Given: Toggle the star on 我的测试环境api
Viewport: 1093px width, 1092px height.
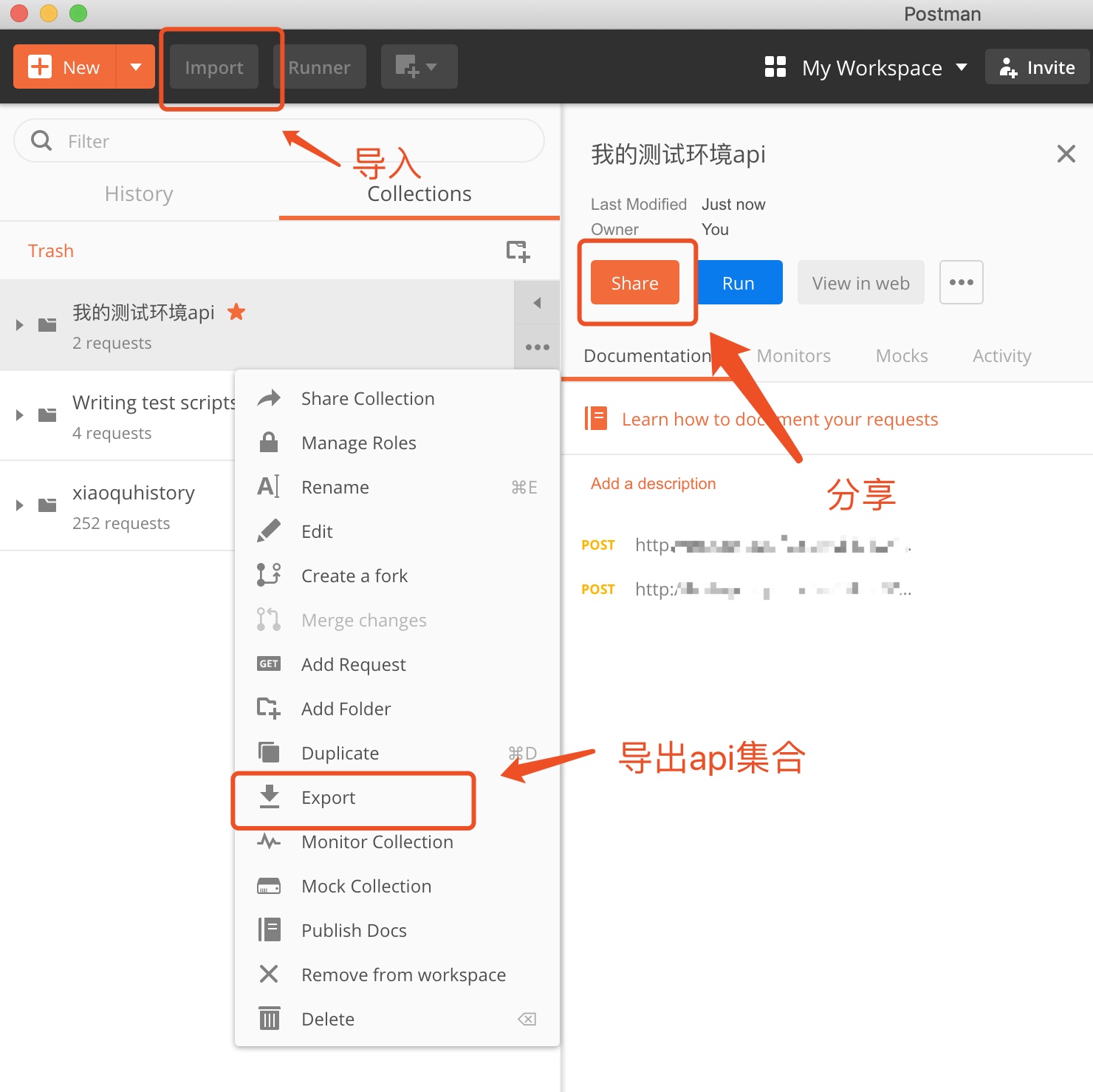Looking at the screenshot, I should point(236,312).
